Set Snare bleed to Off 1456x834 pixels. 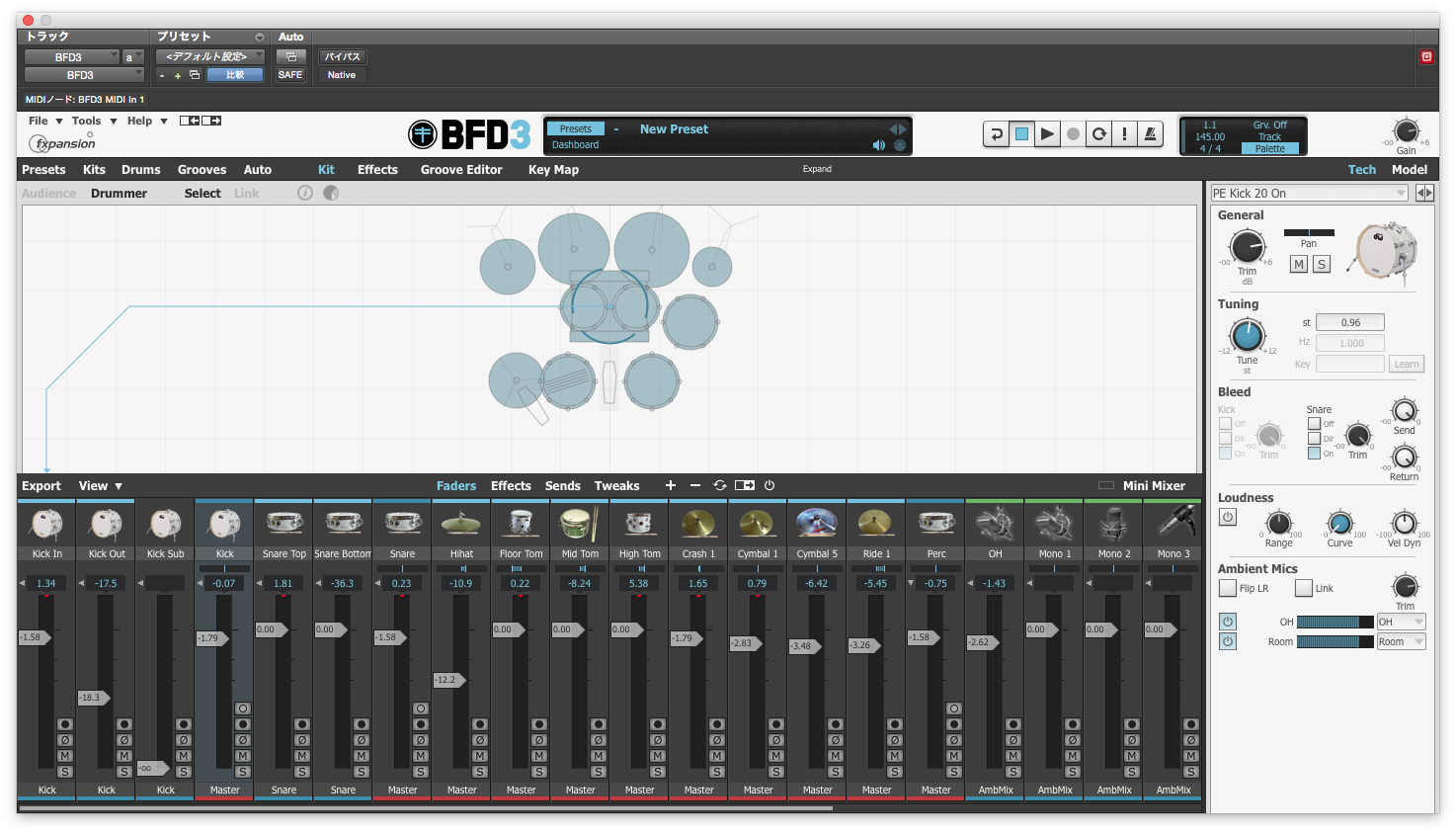[x=1314, y=423]
